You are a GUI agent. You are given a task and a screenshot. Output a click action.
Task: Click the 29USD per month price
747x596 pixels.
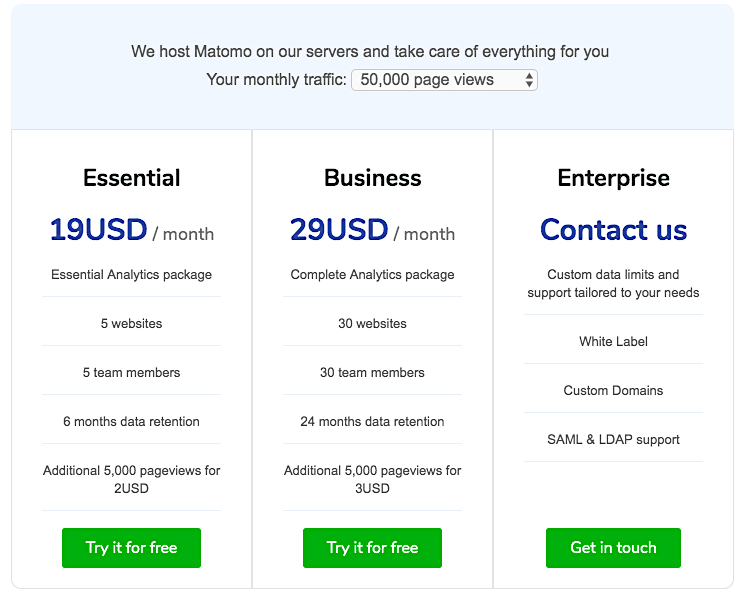(x=373, y=230)
